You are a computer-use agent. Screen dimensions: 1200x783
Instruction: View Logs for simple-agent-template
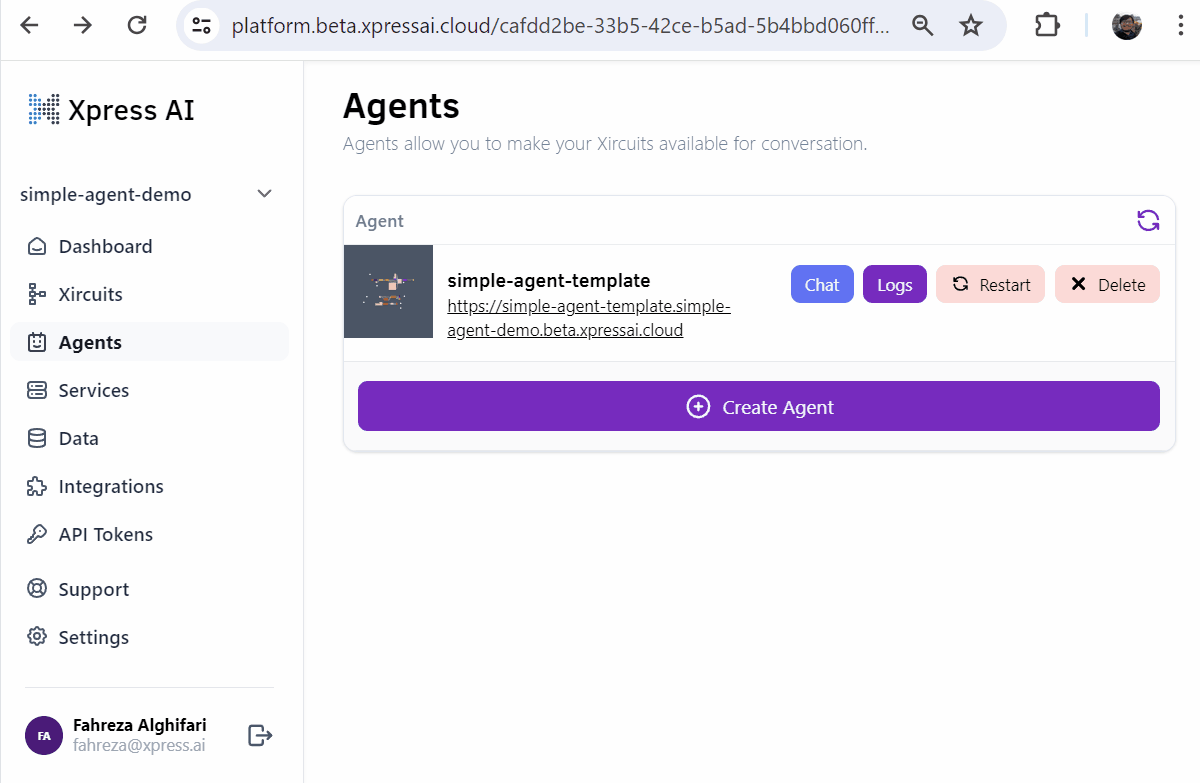pos(894,284)
